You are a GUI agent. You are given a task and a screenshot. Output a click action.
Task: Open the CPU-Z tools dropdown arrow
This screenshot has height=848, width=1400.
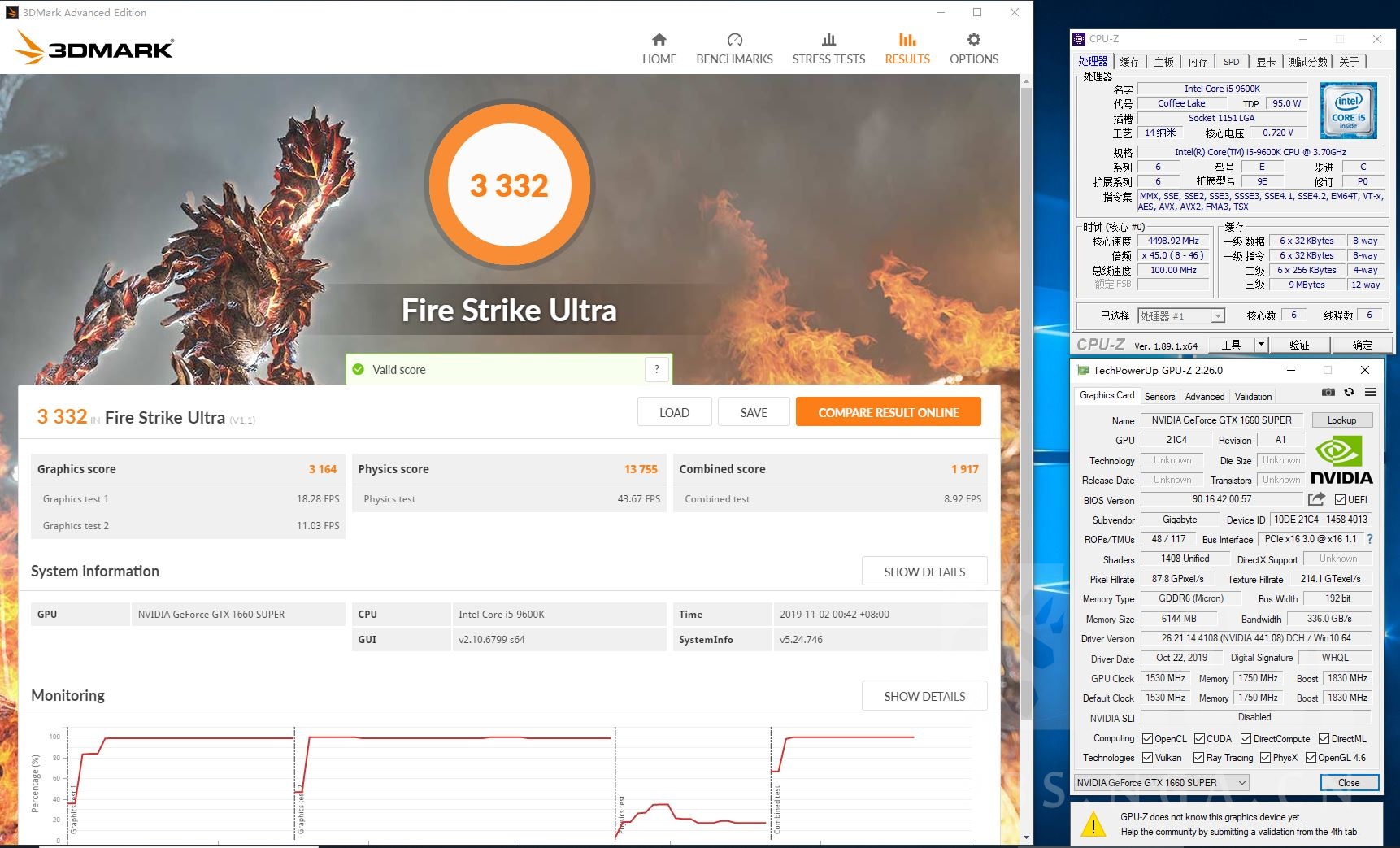tap(1261, 345)
